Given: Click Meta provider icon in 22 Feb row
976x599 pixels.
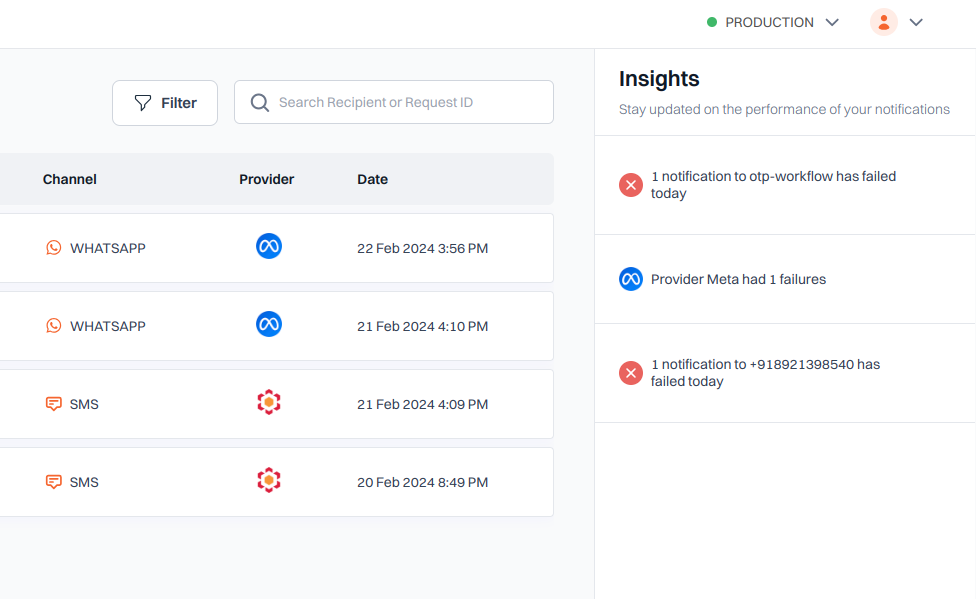Looking at the screenshot, I should click(269, 246).
